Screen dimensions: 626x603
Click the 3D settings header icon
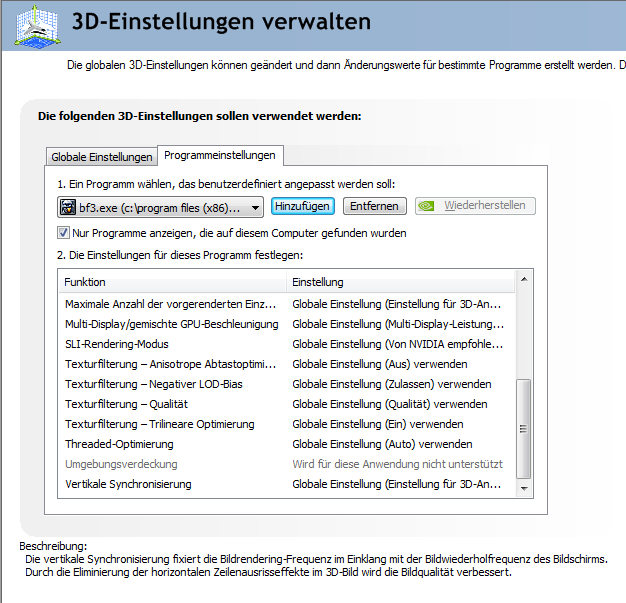[38, 26]
